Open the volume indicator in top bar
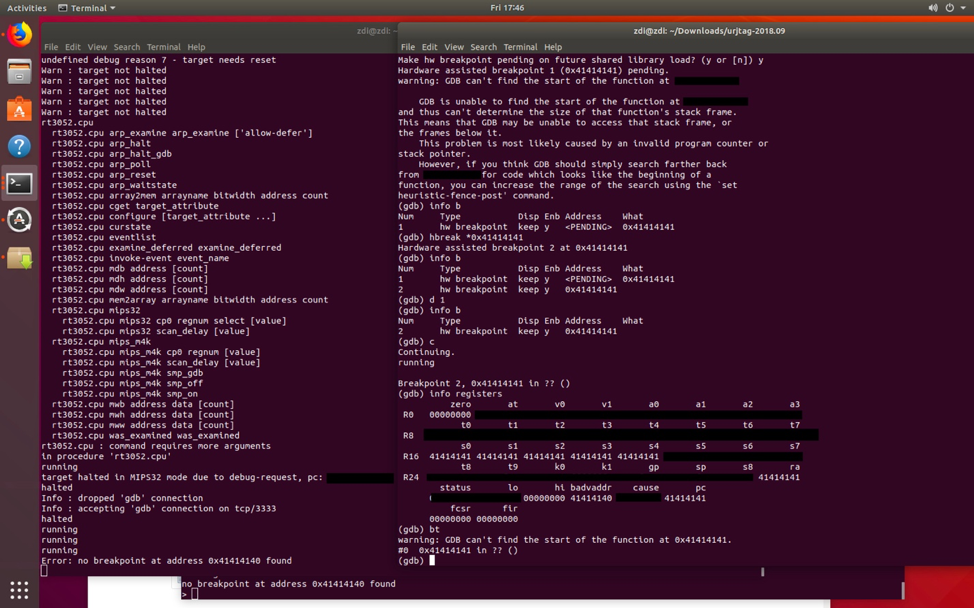Viewport: 974px width, 608px height. (x=932, y=8)
